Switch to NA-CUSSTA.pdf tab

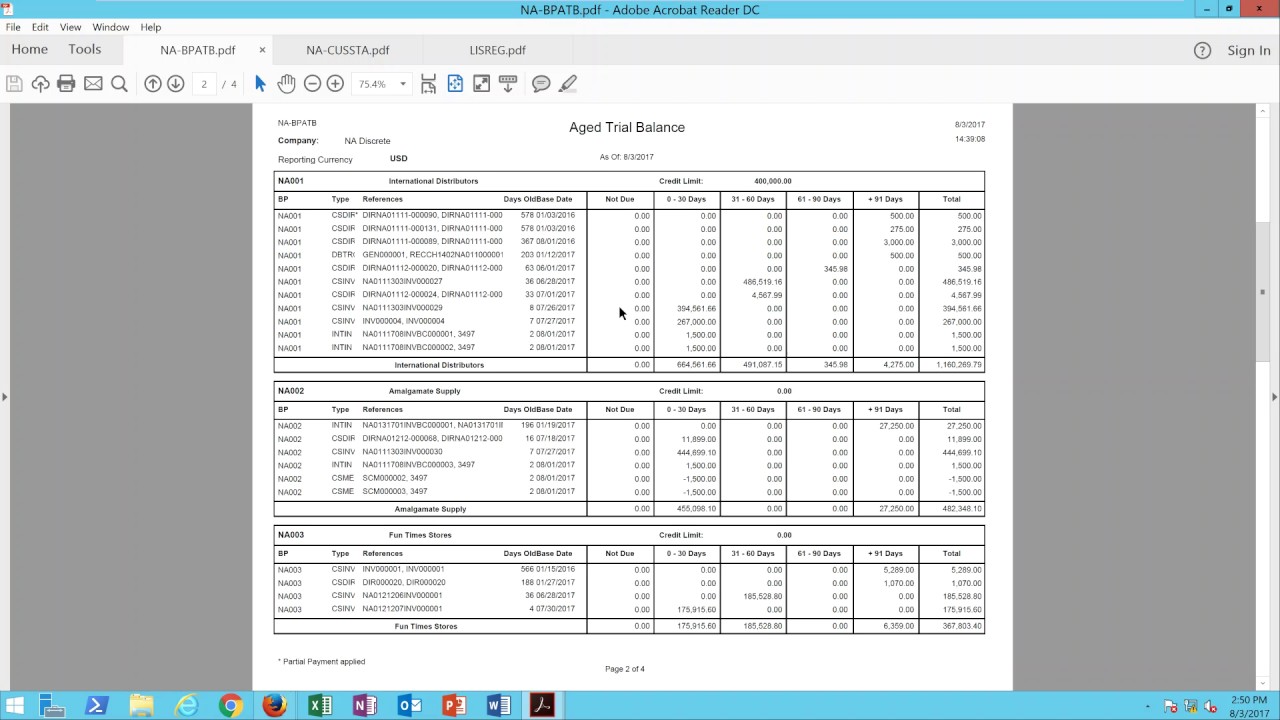click(348, 50)
